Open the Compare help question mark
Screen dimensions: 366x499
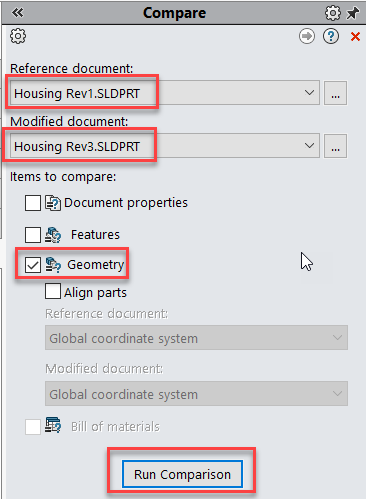(331, 36)
